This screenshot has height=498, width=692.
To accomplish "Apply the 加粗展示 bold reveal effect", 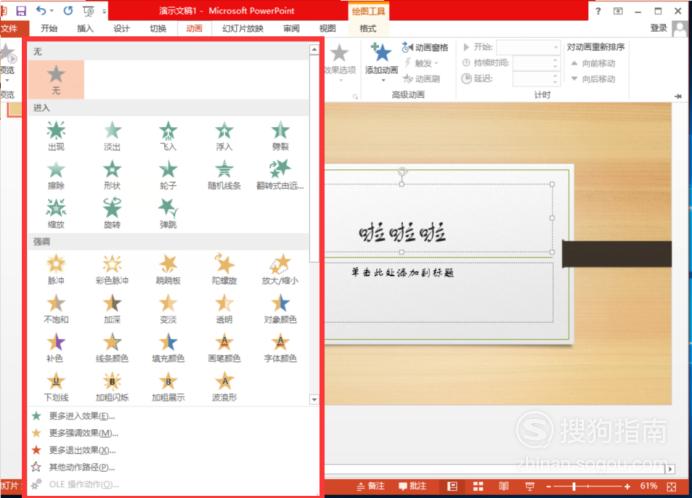I will tap(168, 386).
